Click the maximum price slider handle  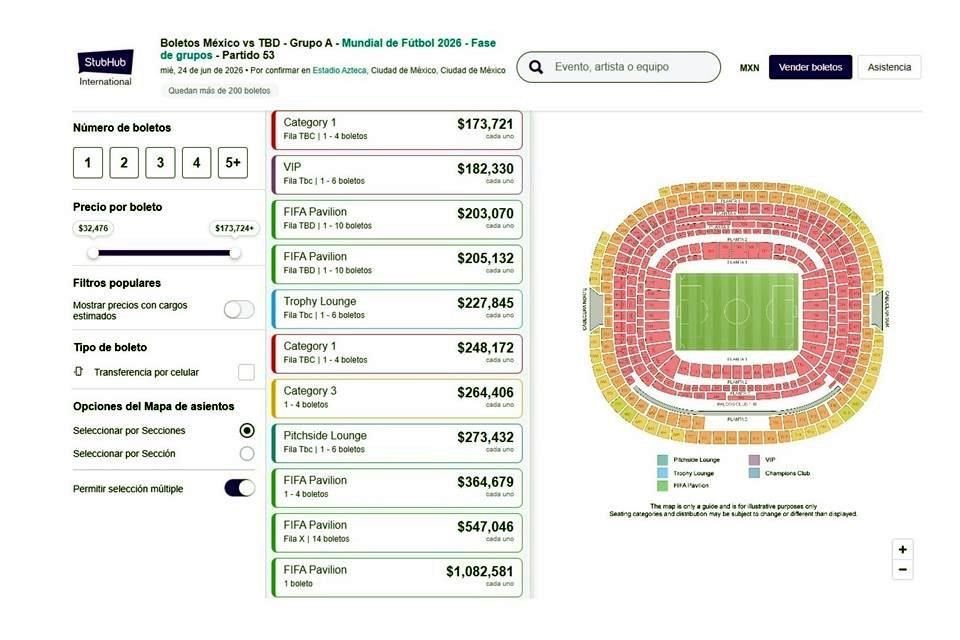235,253
